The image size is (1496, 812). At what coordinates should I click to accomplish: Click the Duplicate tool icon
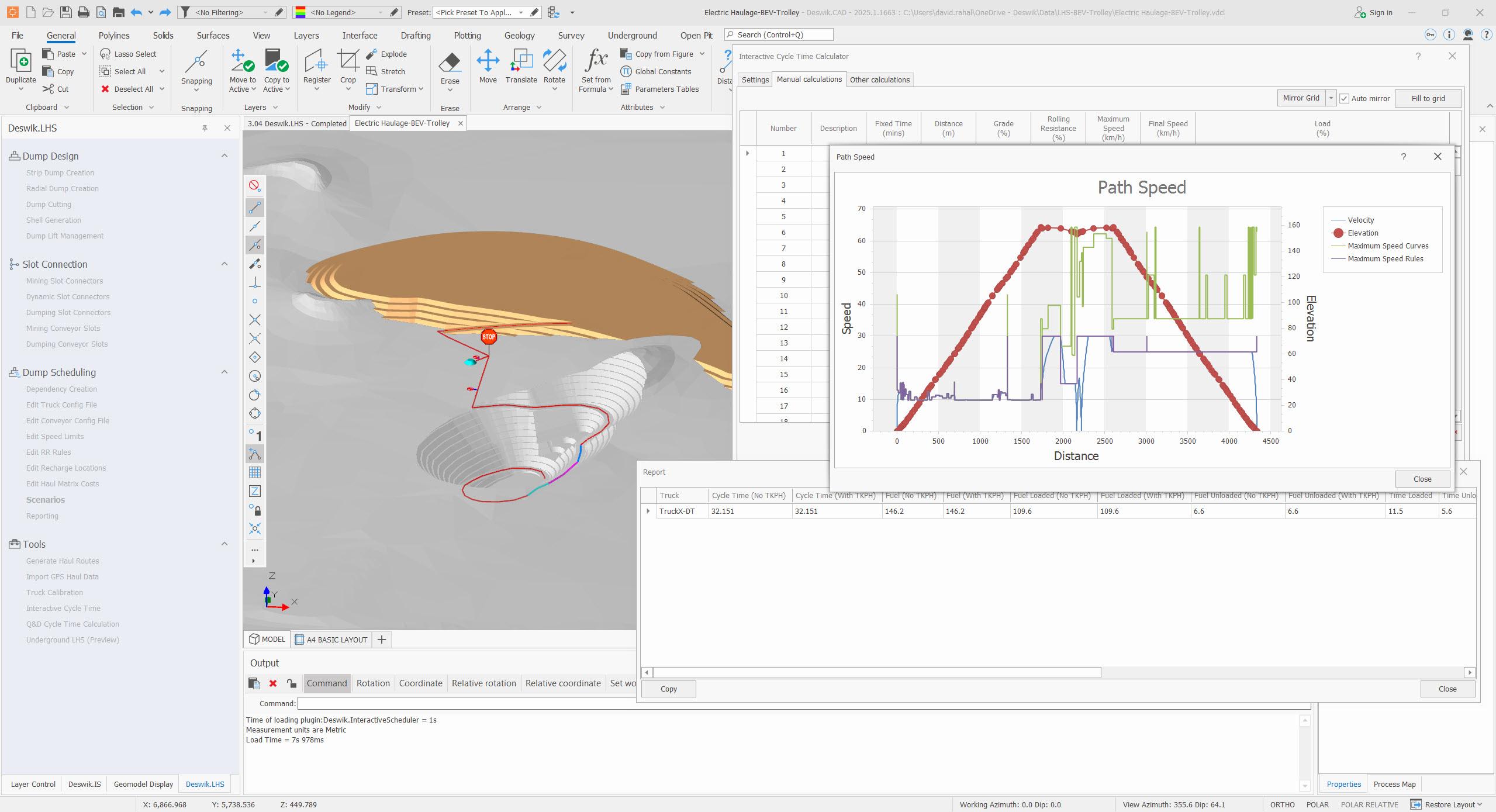point(21,61)
